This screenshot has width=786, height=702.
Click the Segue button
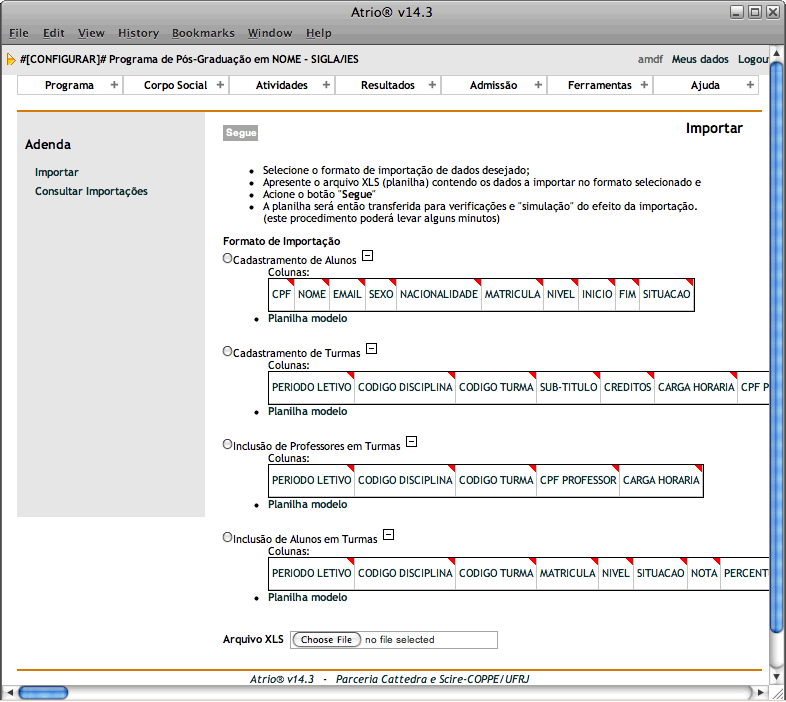click(x=242, y=132)
